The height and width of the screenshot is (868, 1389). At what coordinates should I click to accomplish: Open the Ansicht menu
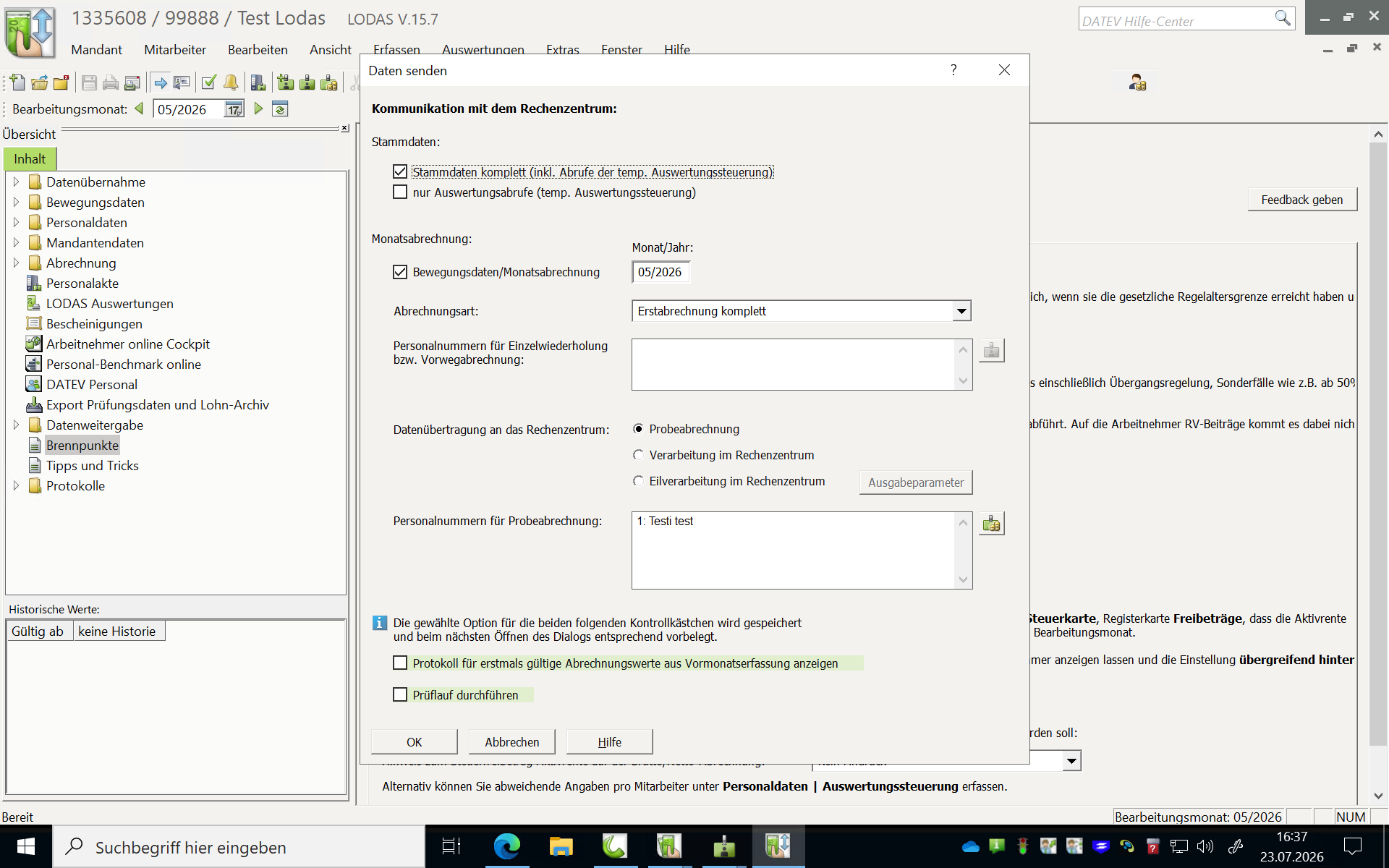(x=331, y=50)
